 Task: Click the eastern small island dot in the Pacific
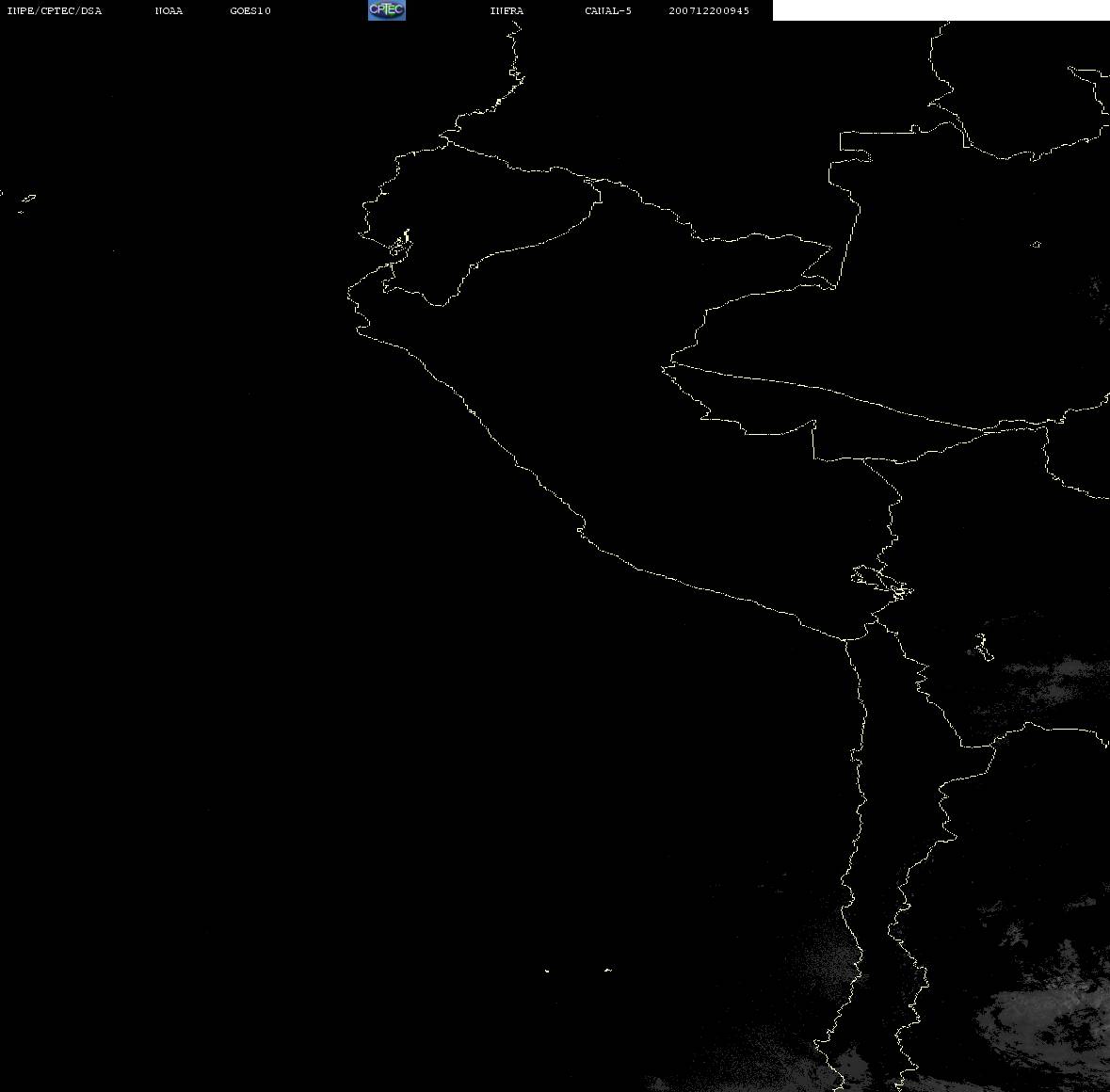click(x=607, y=970)
